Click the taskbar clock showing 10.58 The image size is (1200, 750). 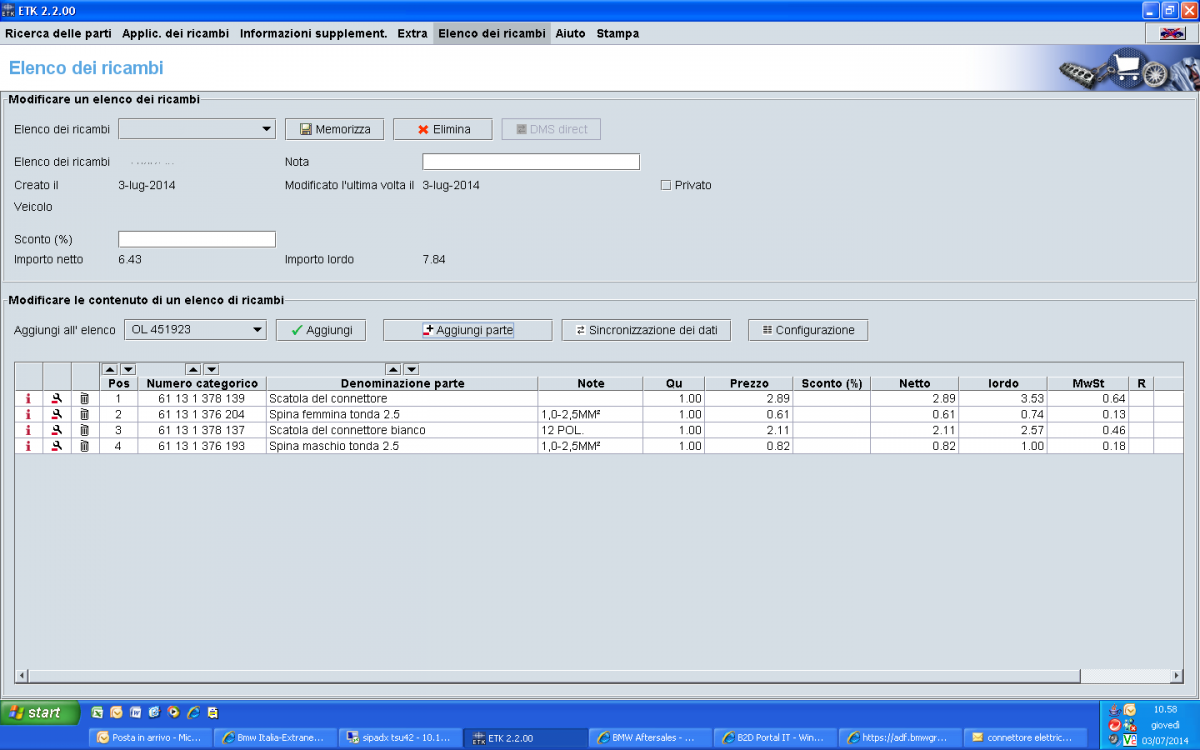[1165, 709]
